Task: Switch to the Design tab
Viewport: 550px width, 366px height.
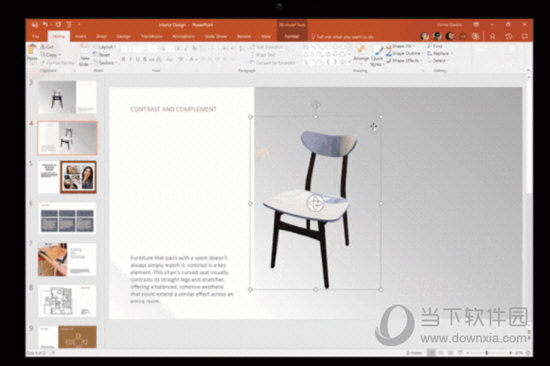Action: (x=123, y=36)
